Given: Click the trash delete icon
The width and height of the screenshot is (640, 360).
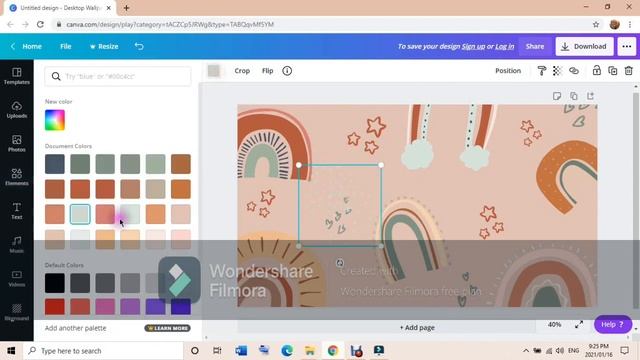Looking at the screenshot, I should click(x=629, y=71).
